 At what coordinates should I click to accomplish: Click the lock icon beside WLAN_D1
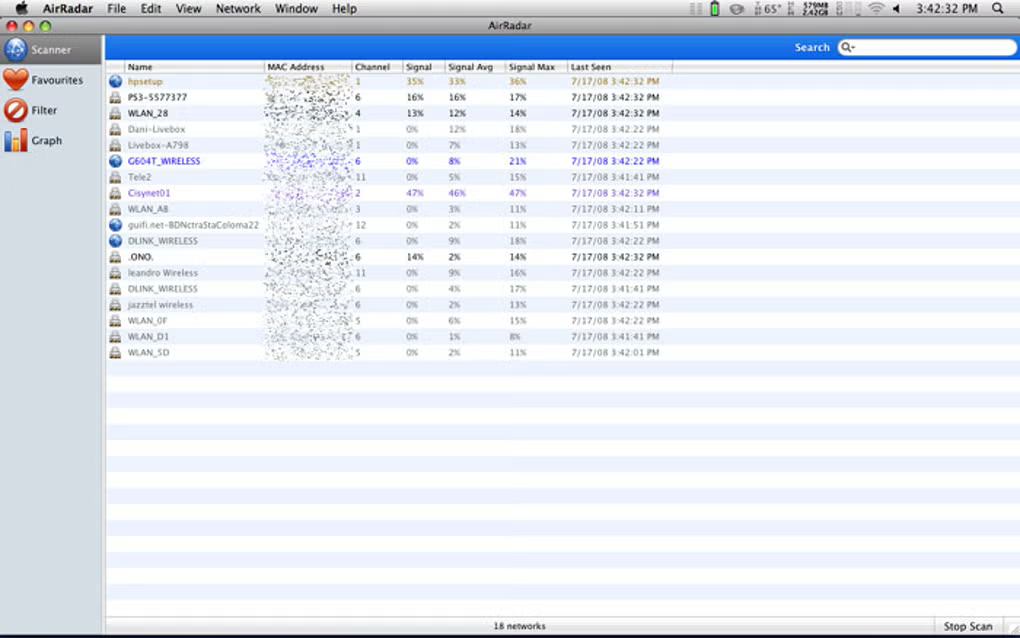pos(115,336)
